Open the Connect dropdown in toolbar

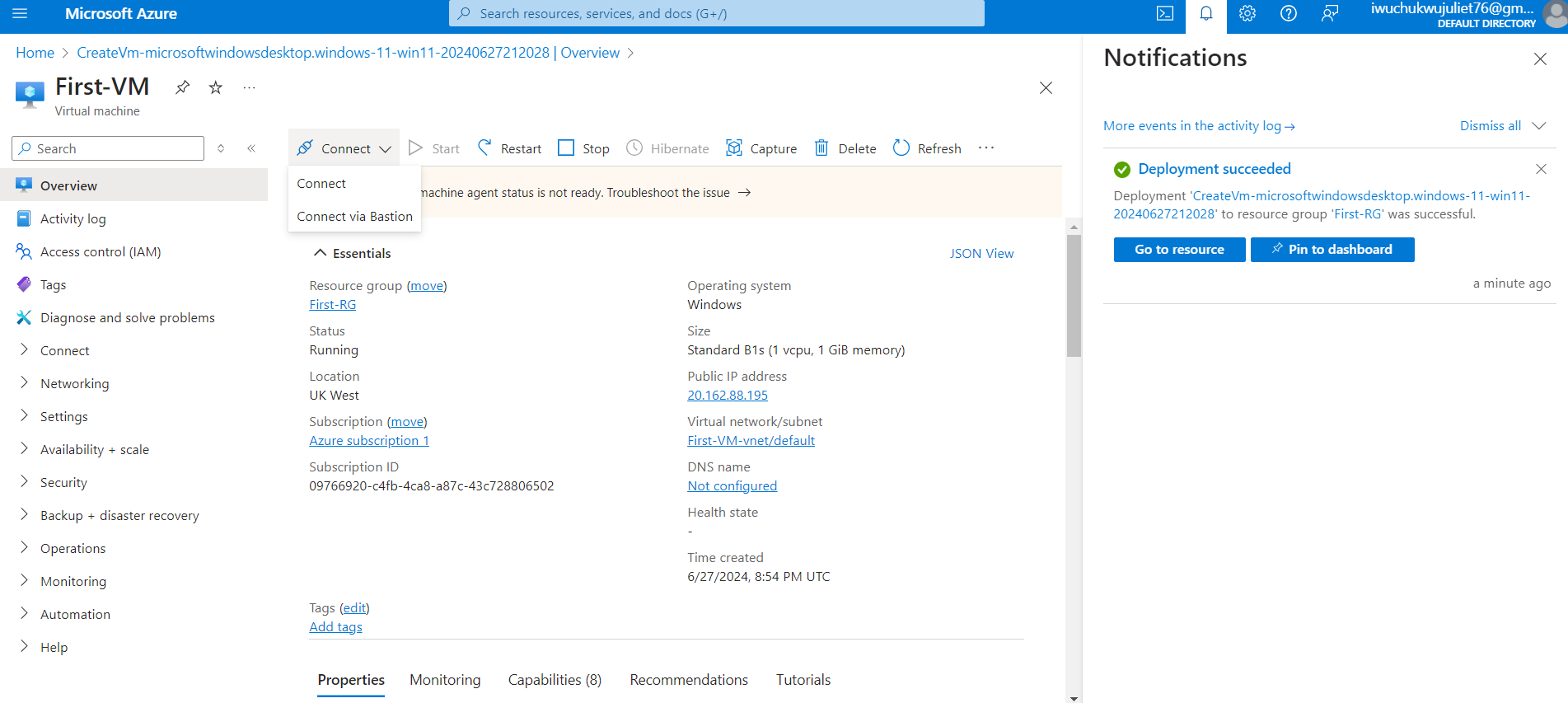[344, 148]
